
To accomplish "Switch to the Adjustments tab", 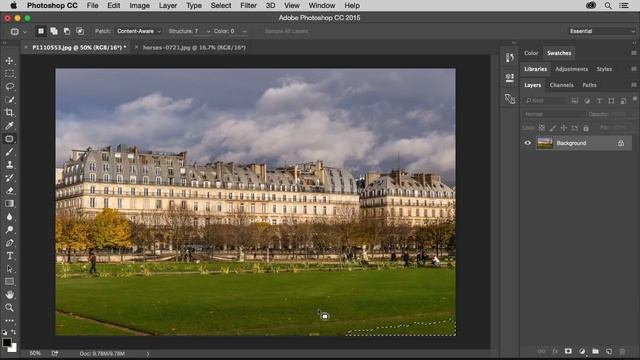I will tap(571, 69).
